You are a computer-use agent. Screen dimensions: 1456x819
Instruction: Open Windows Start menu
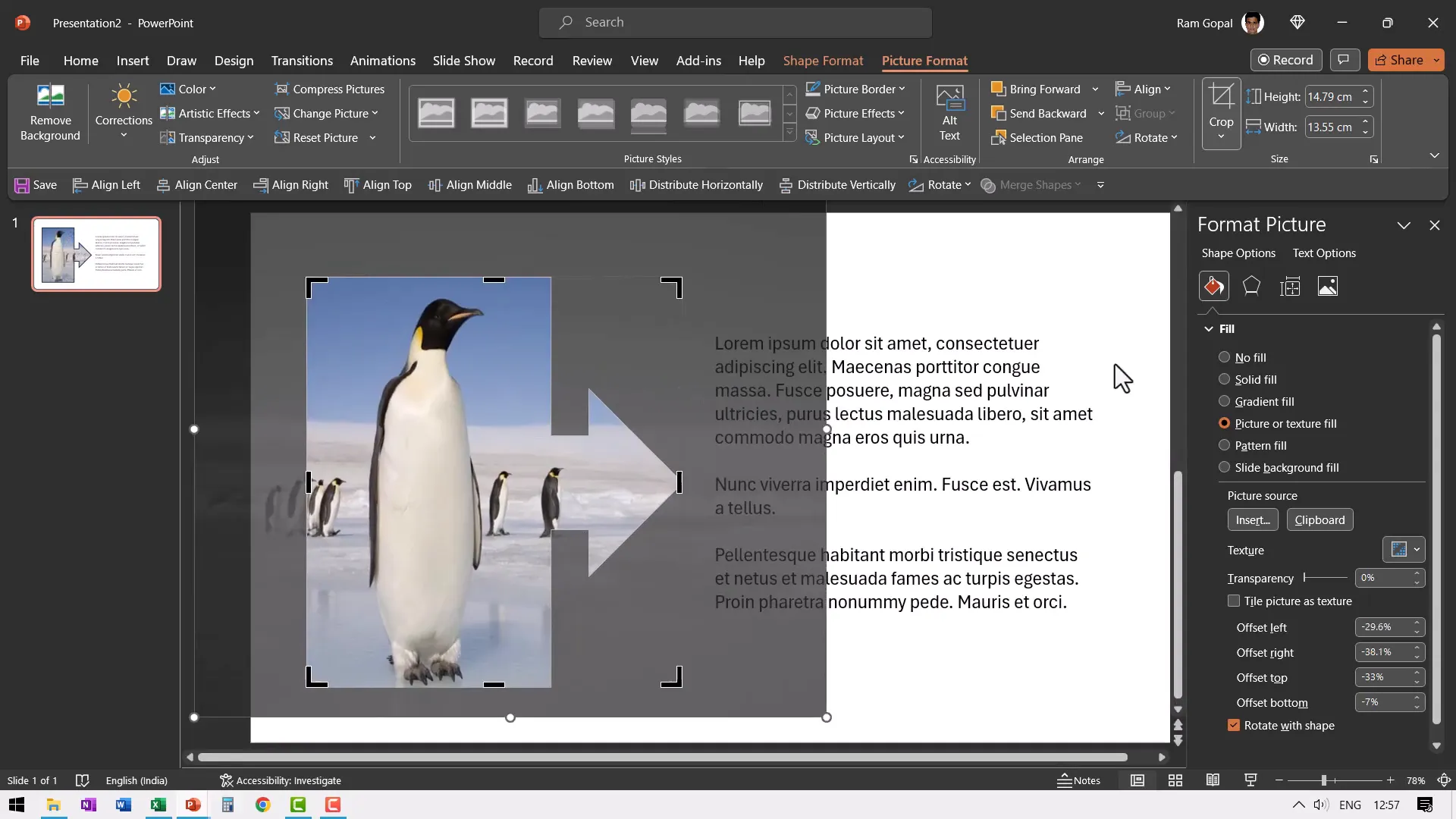tap(17, 805)
